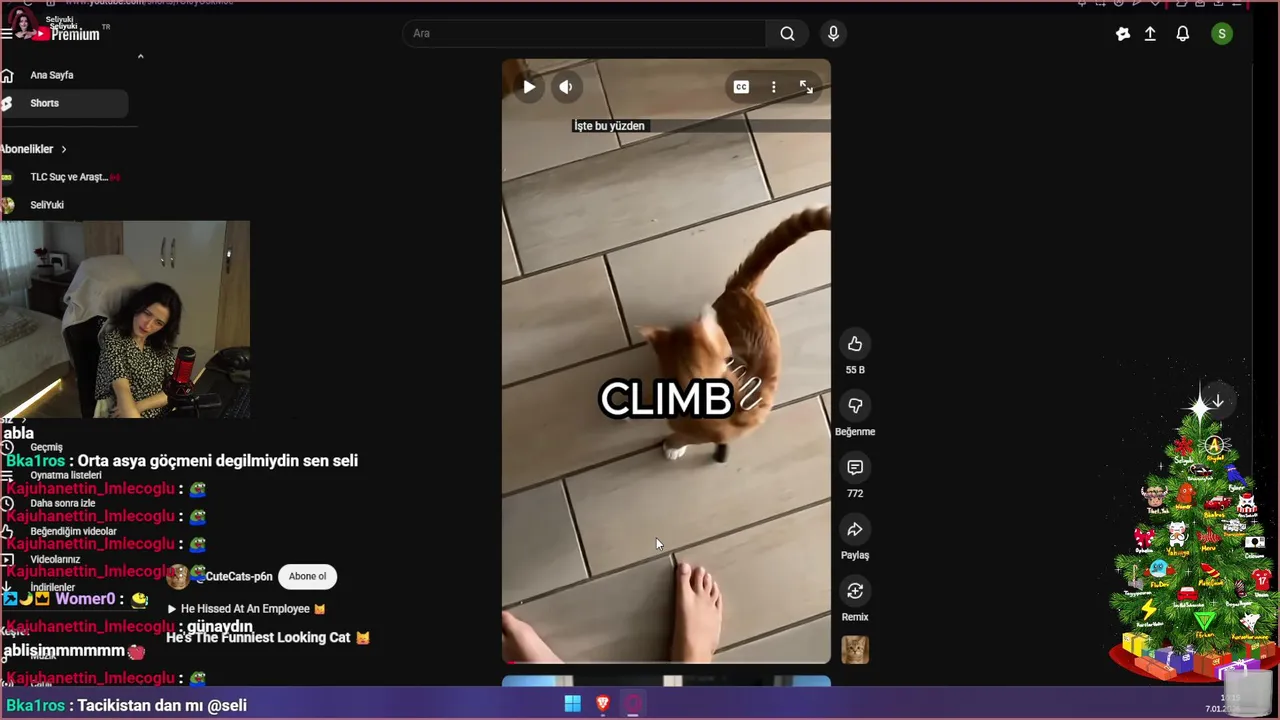Click the İşte bu yüzden caption text
The height and width of the screenshot is (720, 1280).
(x=609, y=126)
